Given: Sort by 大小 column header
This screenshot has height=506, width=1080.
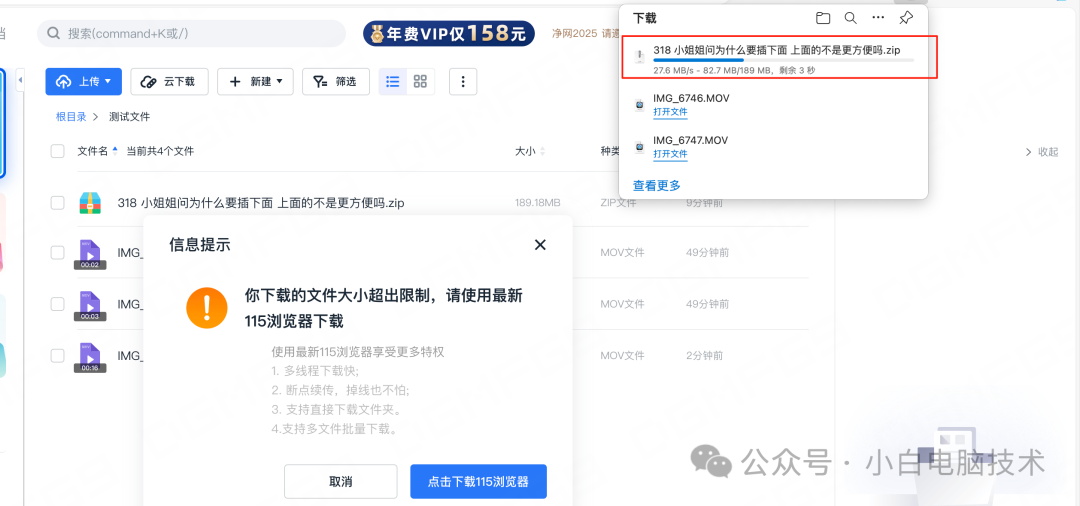Looking at the screenshot, I should coord(525,151).
